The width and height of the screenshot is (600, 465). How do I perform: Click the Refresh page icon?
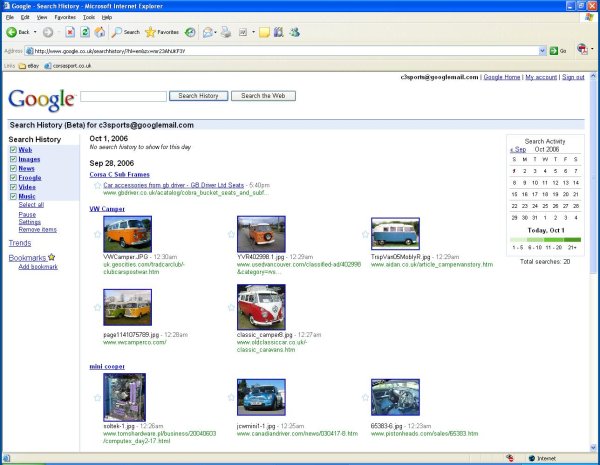click(85, 33)
